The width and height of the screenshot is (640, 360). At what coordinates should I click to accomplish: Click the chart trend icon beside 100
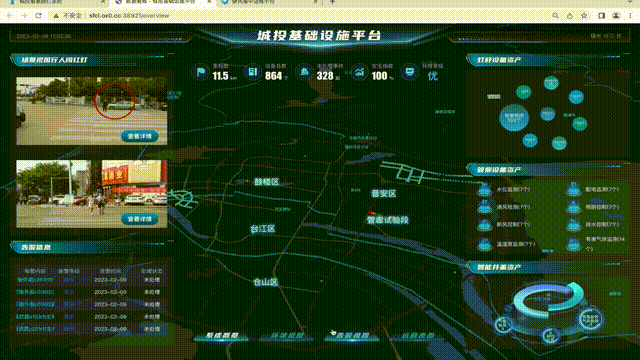coord(359,72)
